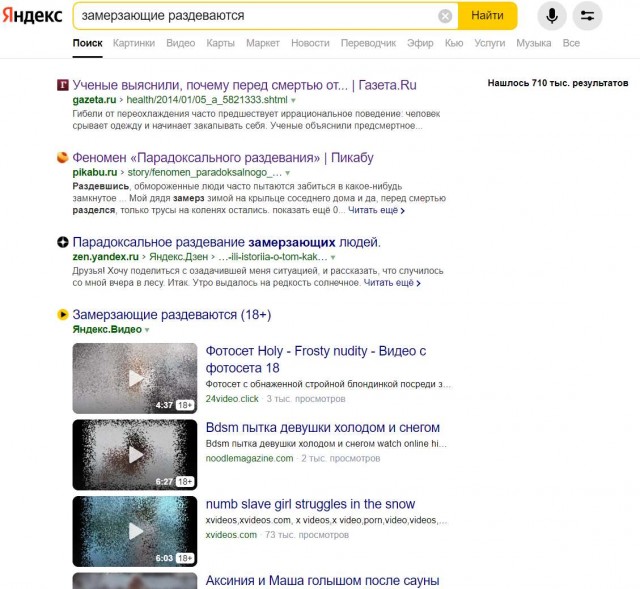Click Читать ещё in the Zen snippet
This screenshot has width=640, height=589.
coord(392,283)
